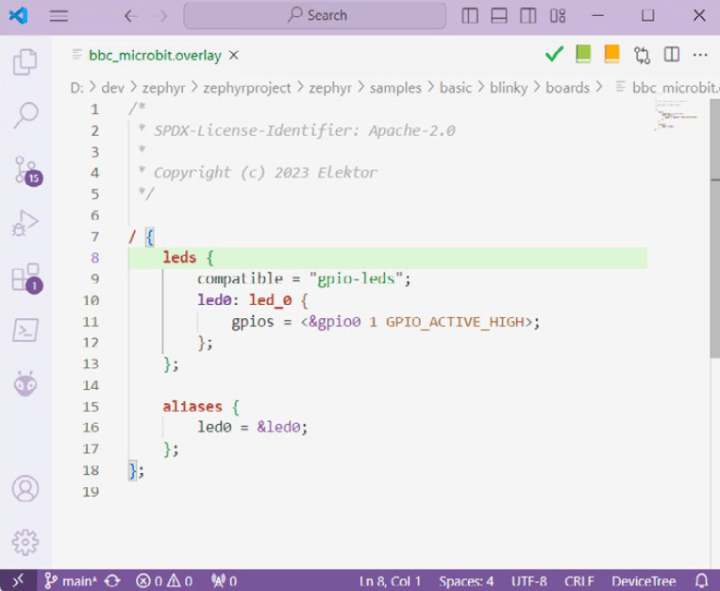
Task: Open the hamburger application menu
Action: pyautogui.click(x=59, y=16)
